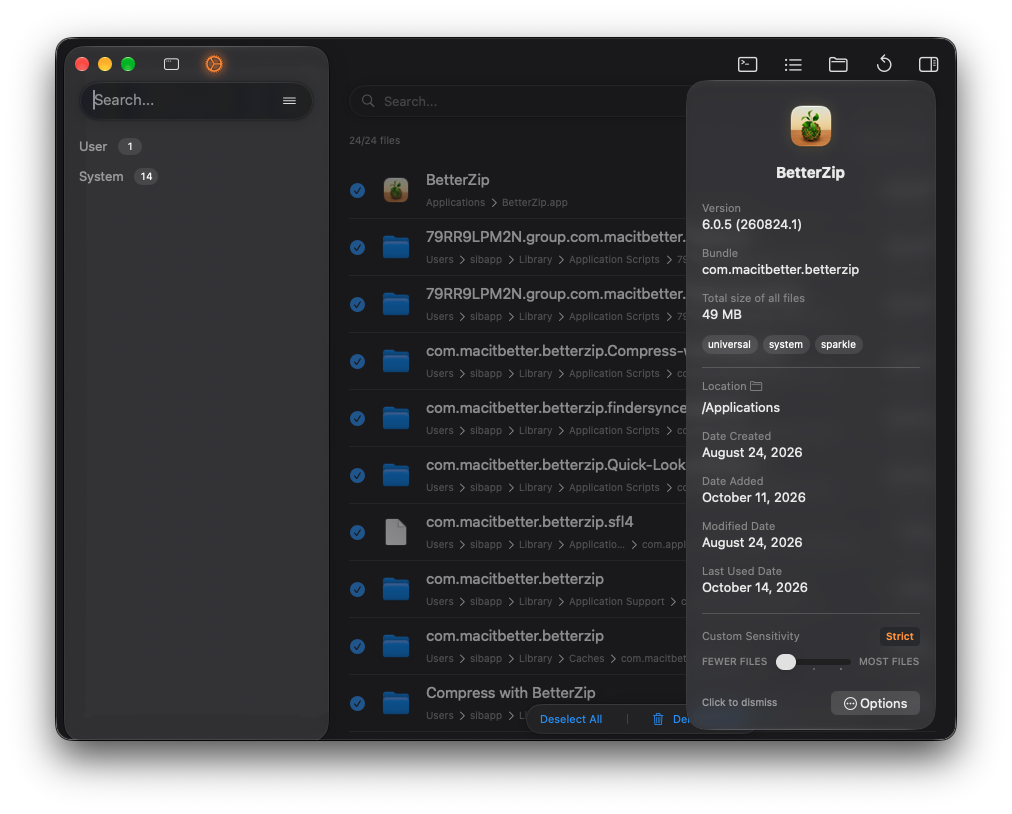Image resolution: width=1012 pixels, height=814 pixels.
Task: Click the Strict sensitivity badge
Action: point(899,636)
